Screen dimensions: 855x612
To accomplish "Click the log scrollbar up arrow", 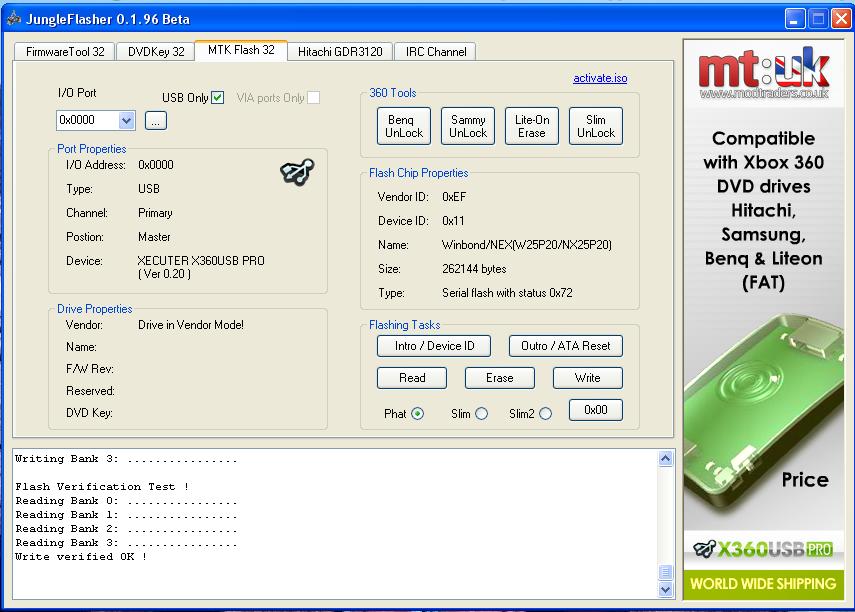I will click(665, 459).
